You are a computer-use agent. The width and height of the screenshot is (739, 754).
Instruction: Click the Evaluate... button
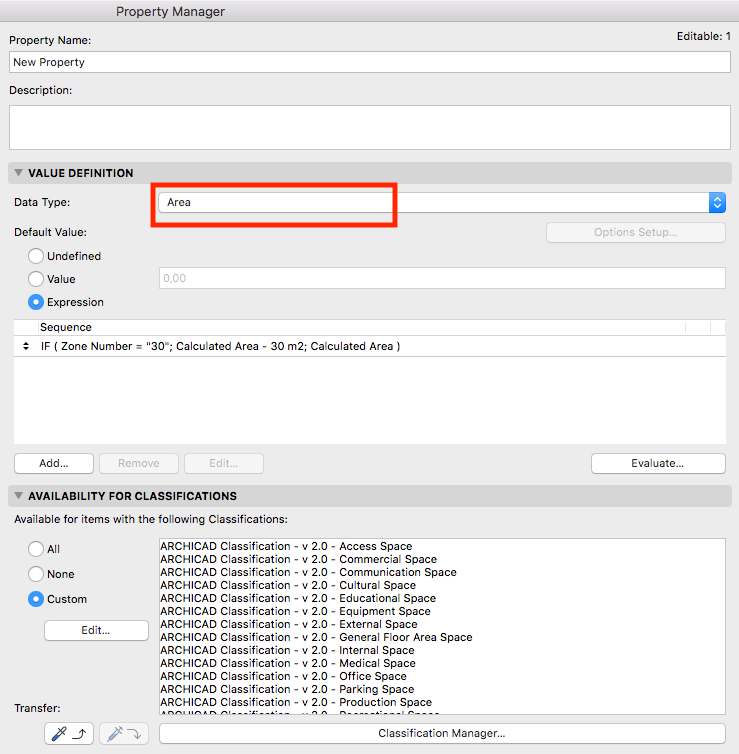[657, 463]
